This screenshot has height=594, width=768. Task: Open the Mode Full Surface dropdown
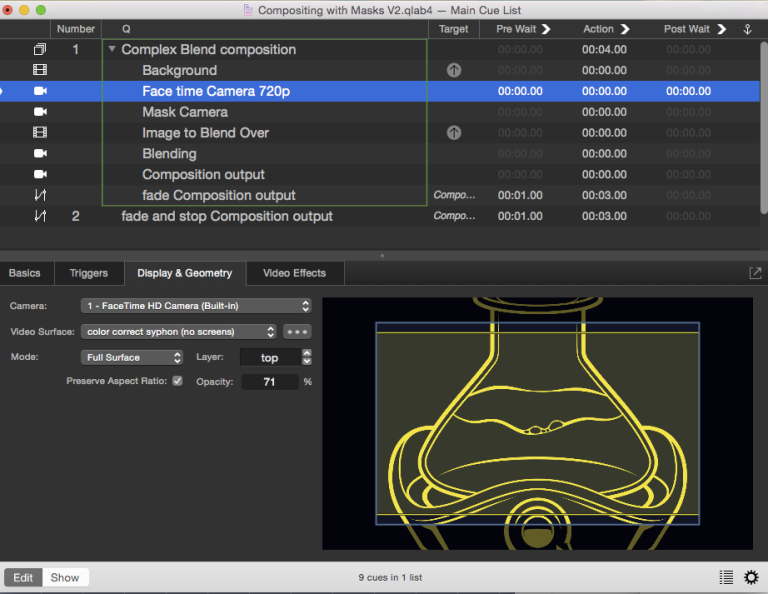133,357
